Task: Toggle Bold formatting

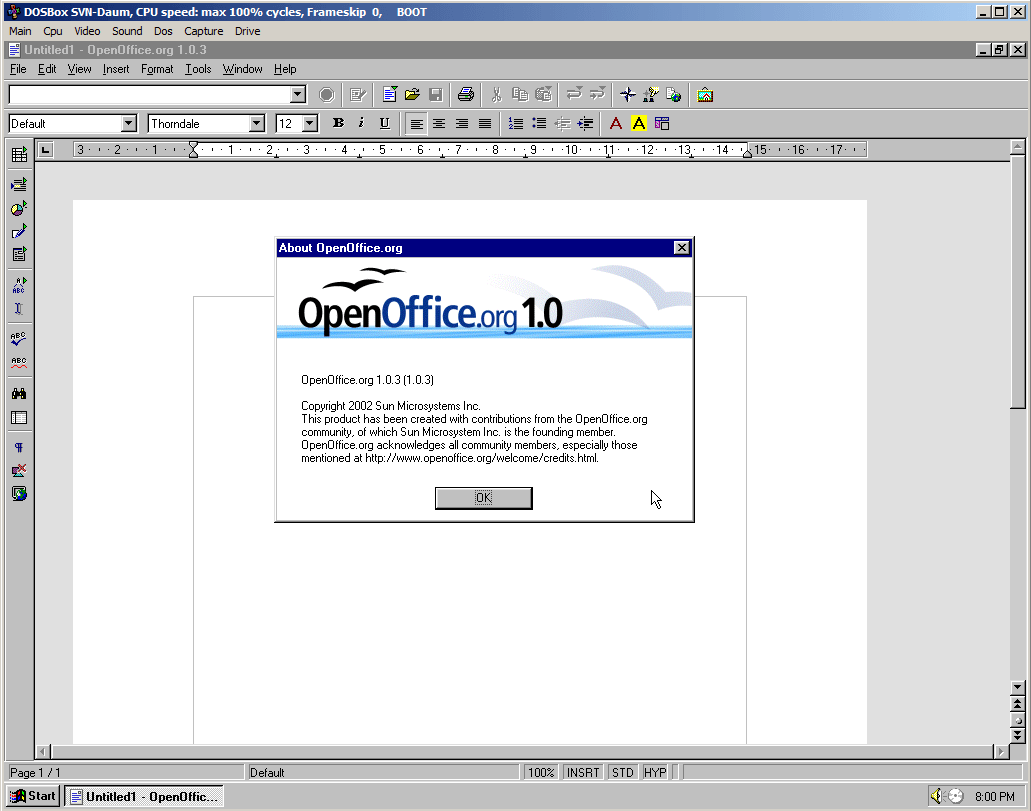Action: pos(339,124)
